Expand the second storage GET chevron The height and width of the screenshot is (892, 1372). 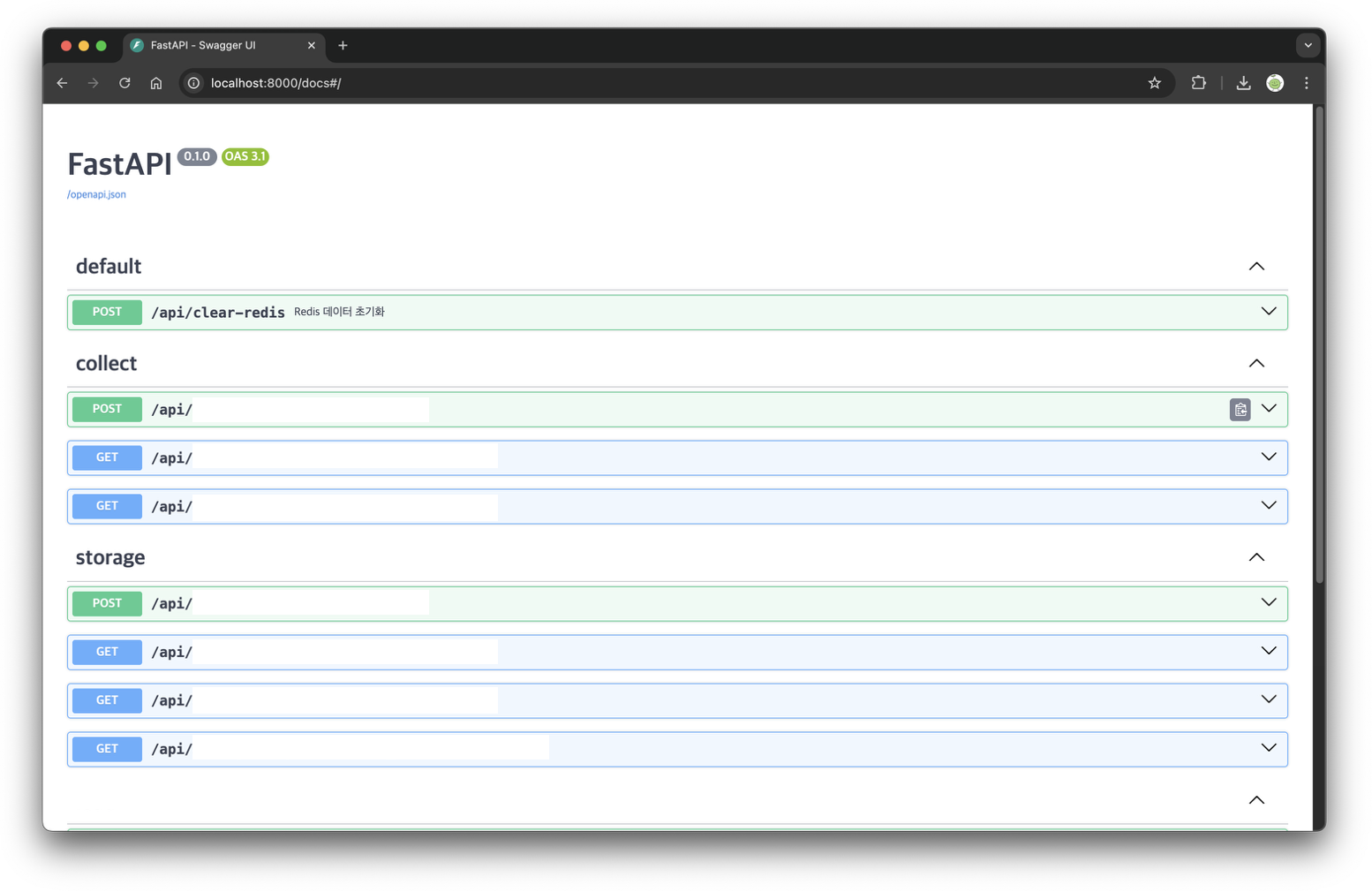[1268, 700]
